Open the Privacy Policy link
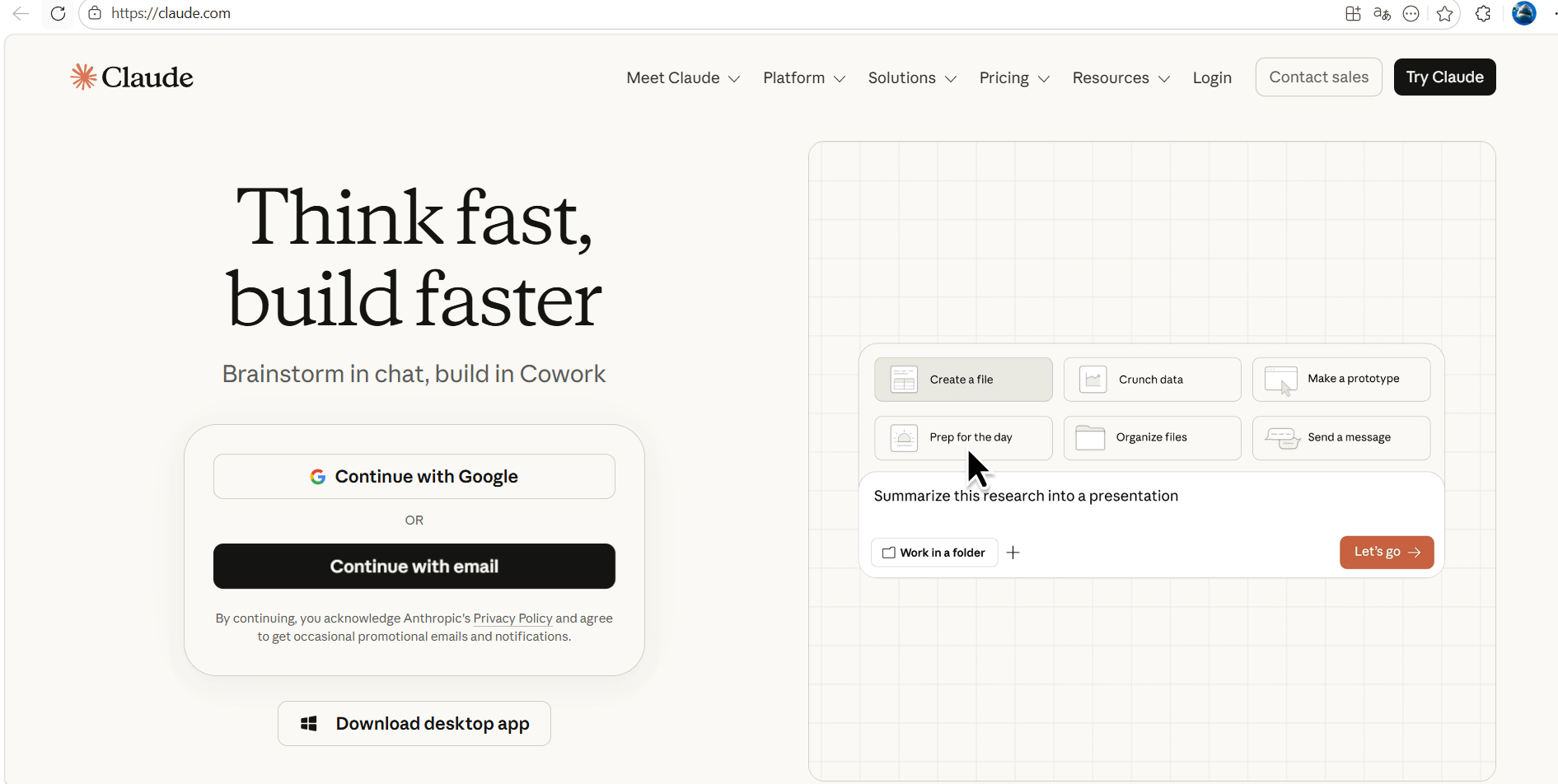This screenshot has height=784, width=1558. (x=512, y=618)
